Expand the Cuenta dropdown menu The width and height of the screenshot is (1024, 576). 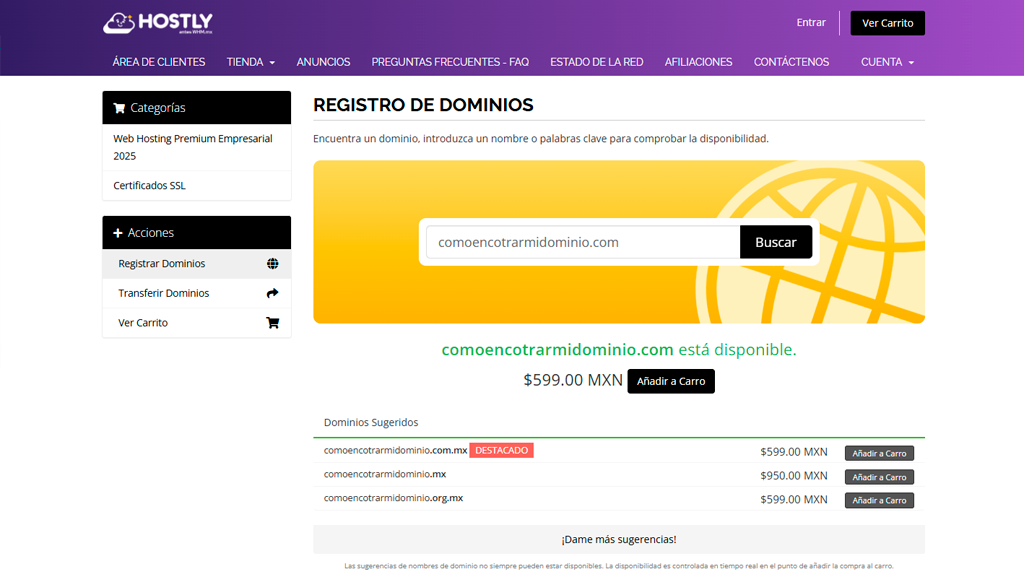click(x=887, y=62)
